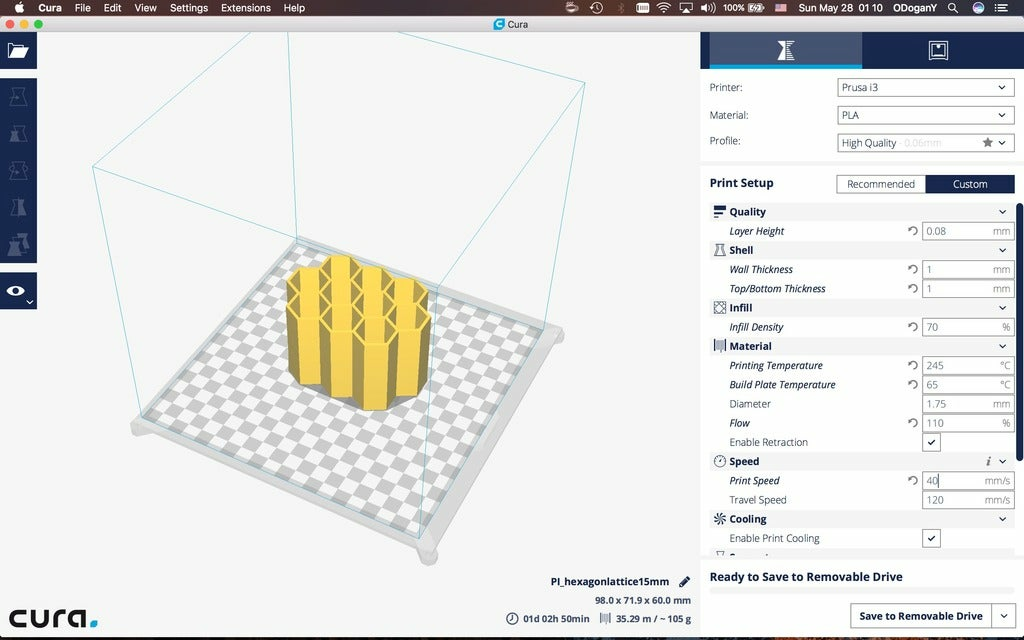Edit job name with the pencil icon

click(684, 581)
